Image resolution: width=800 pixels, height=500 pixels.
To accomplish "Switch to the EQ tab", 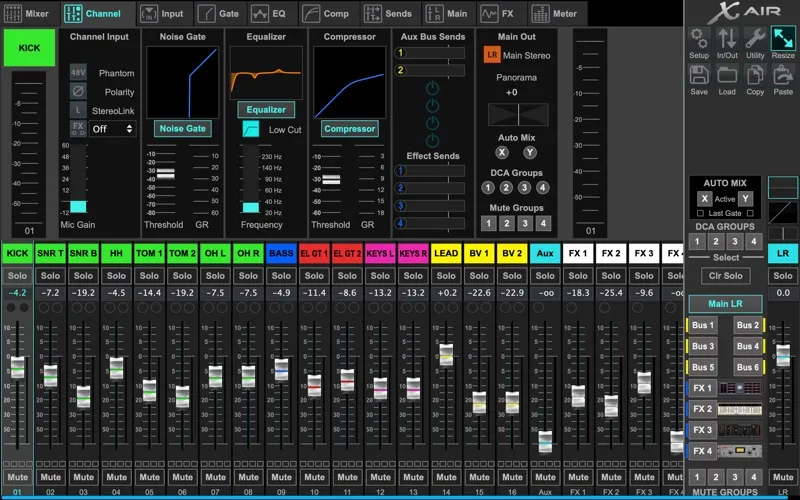I will (269, 14).
